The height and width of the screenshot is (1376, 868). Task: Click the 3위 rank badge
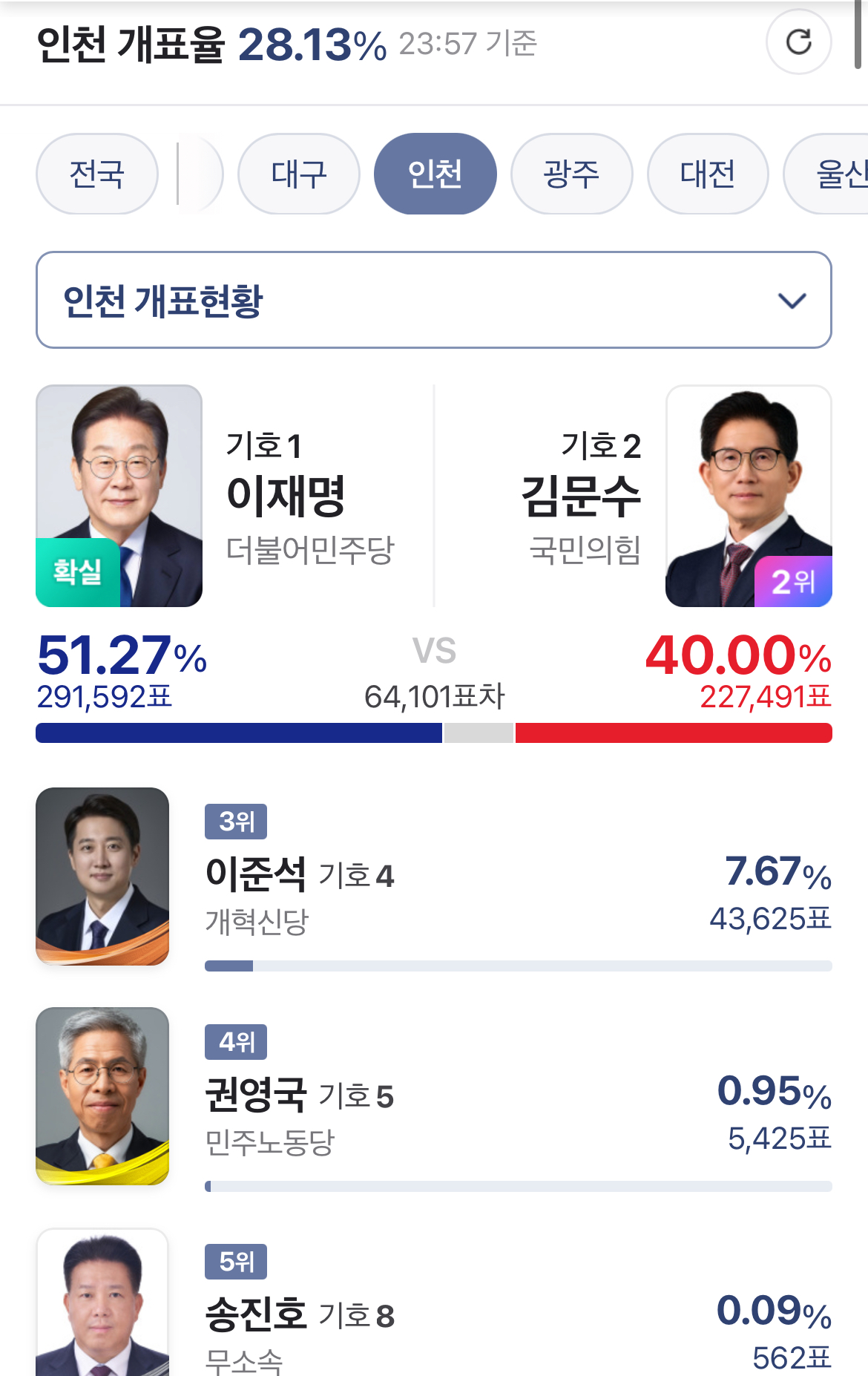click(x=236, y=822)
